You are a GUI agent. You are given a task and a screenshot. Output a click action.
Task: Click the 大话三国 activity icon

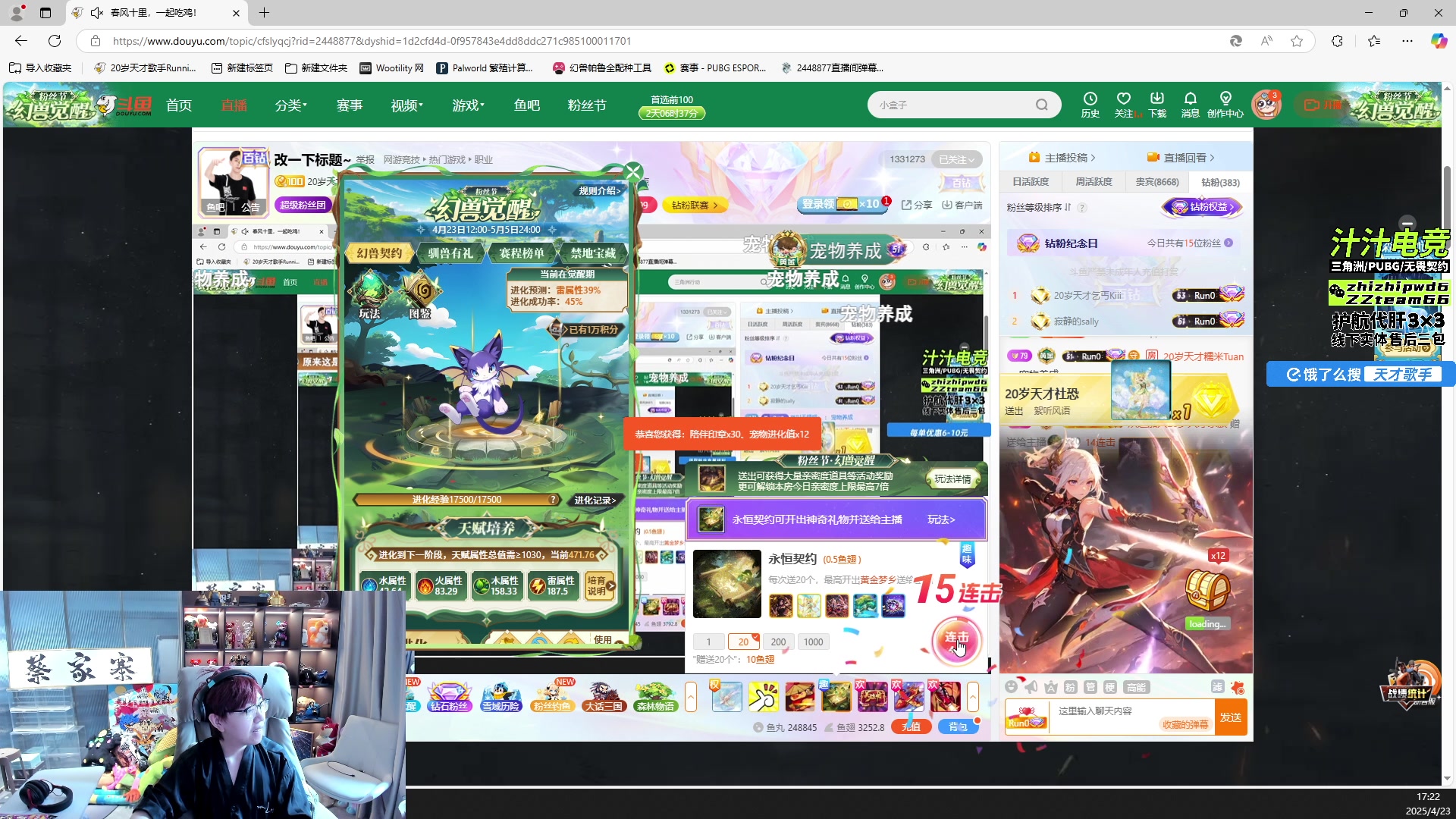(604, 696)
